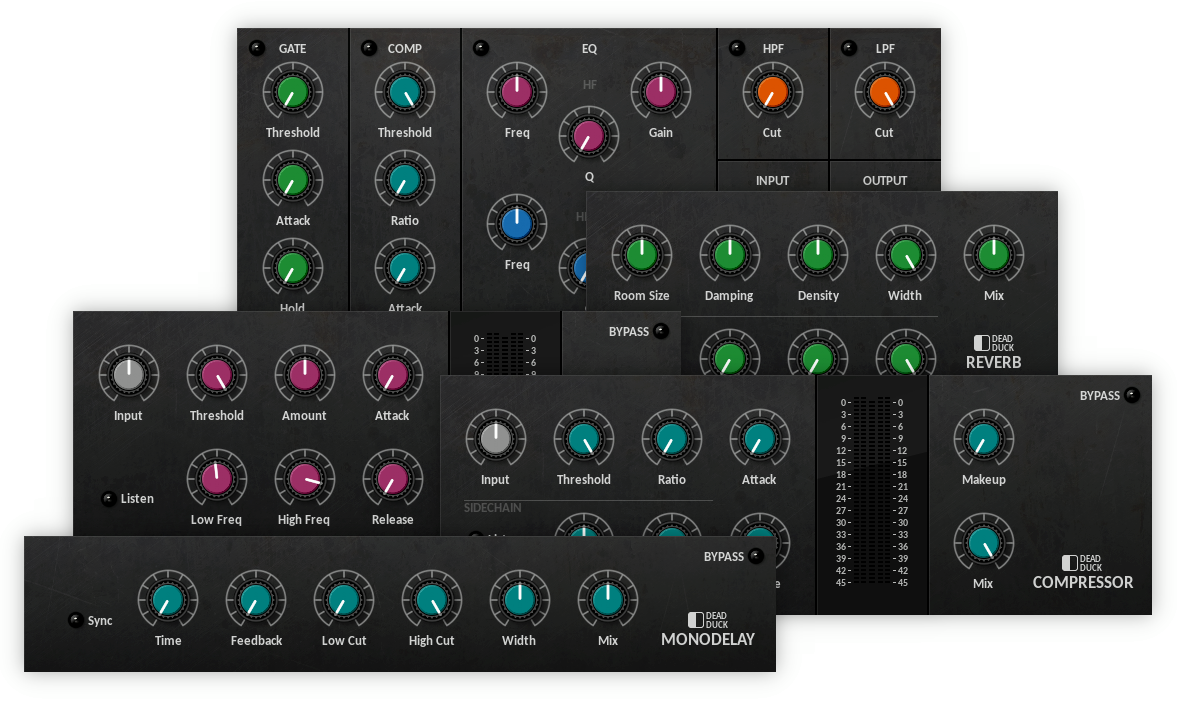The height and width of the screenshot is (701, 1177).
Task: Click the Monodelay High Cut knob
Action: click(x=431, y=600)
